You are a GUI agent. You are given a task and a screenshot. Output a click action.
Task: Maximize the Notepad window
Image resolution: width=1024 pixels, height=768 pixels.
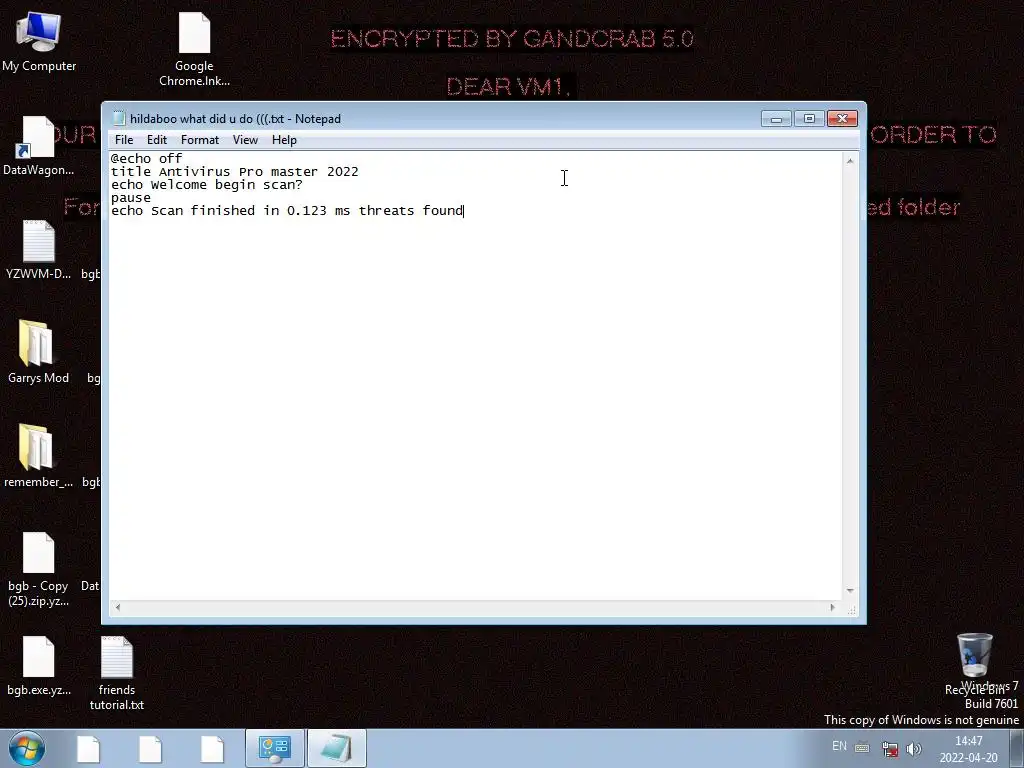coord(809,119)
